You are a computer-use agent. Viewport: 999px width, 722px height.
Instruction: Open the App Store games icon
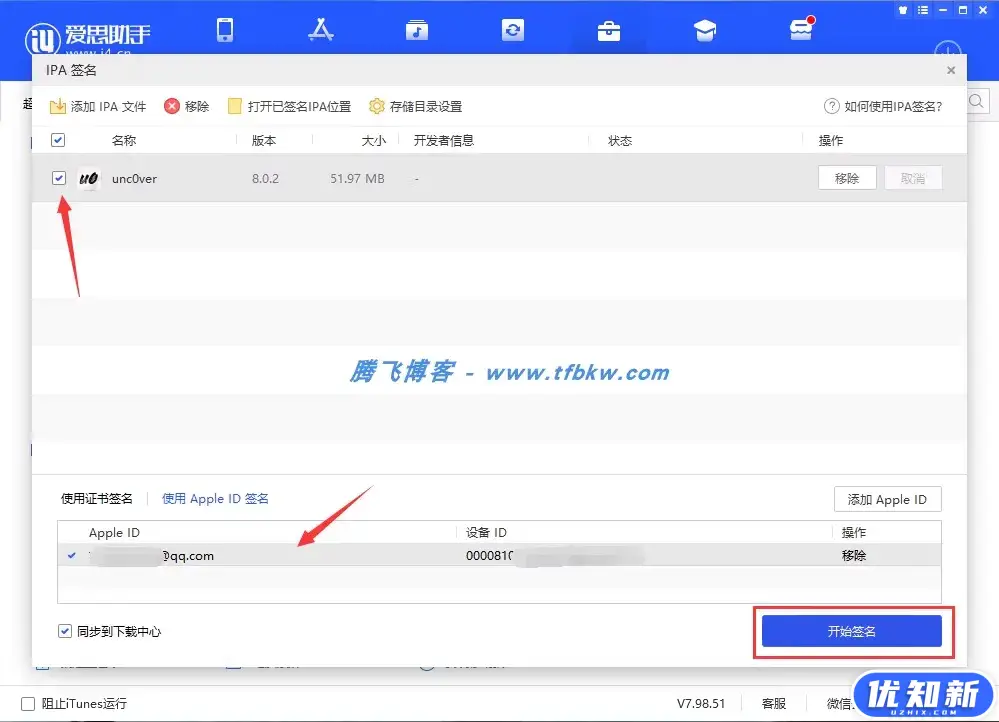[x=320, y=30]
